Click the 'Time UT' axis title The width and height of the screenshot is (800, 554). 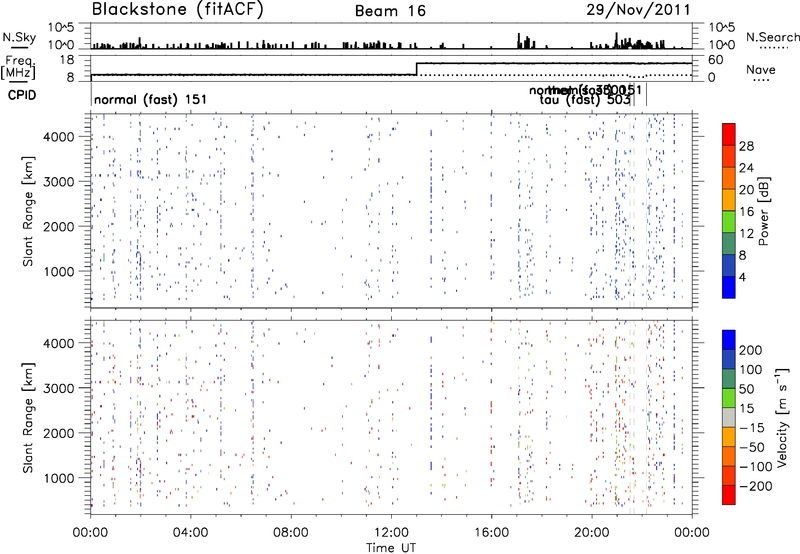pos(391,548)
